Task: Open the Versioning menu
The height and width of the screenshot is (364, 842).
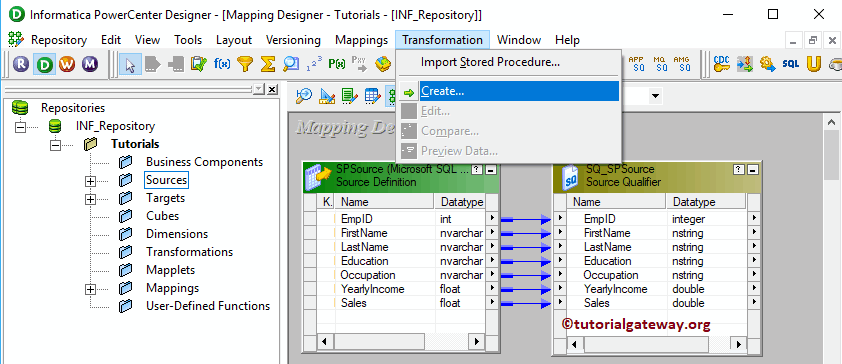Action: 293,40
